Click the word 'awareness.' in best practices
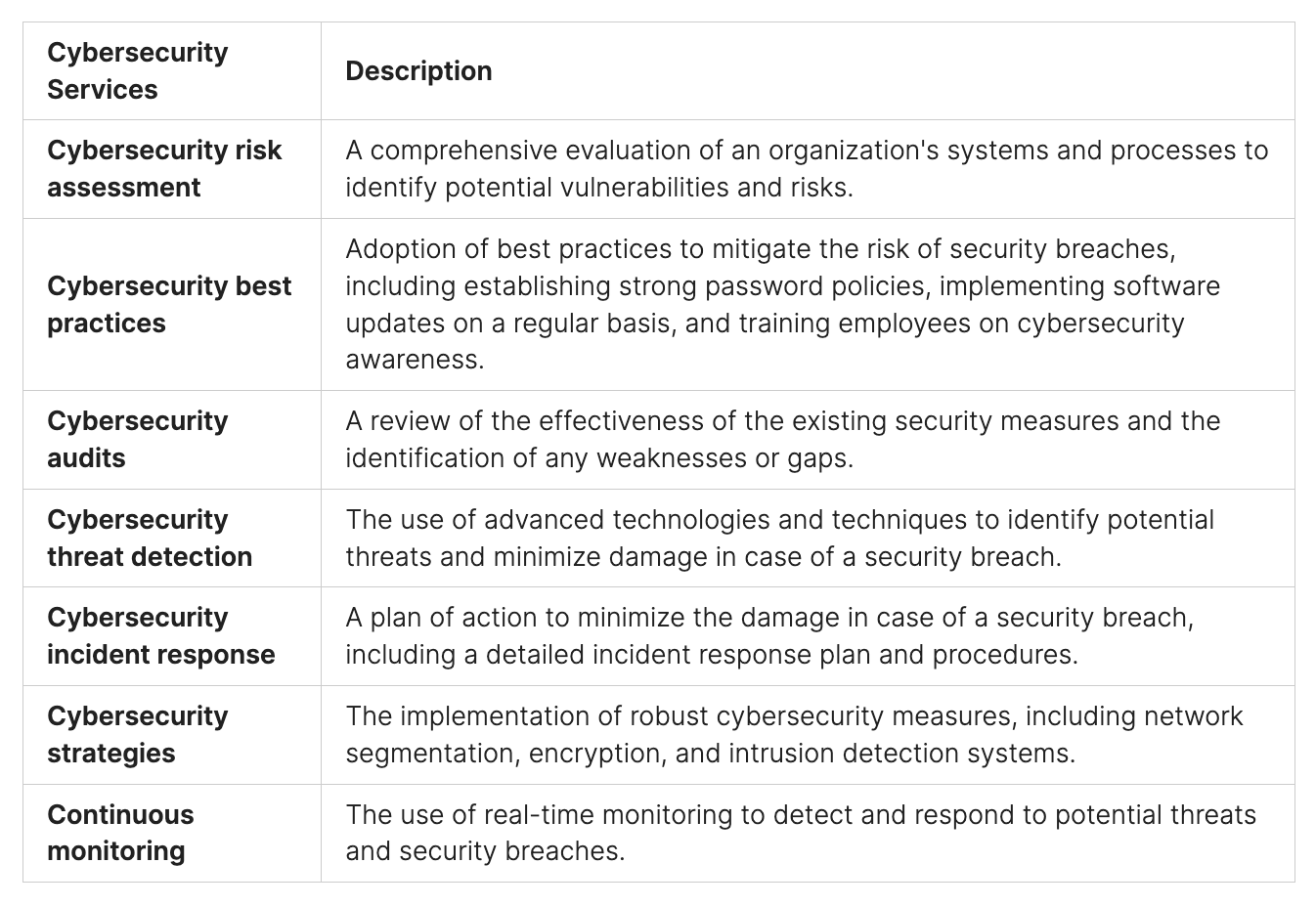This screenshot has width=1316, height=907. pyautogui.click(x=415, y=360)
